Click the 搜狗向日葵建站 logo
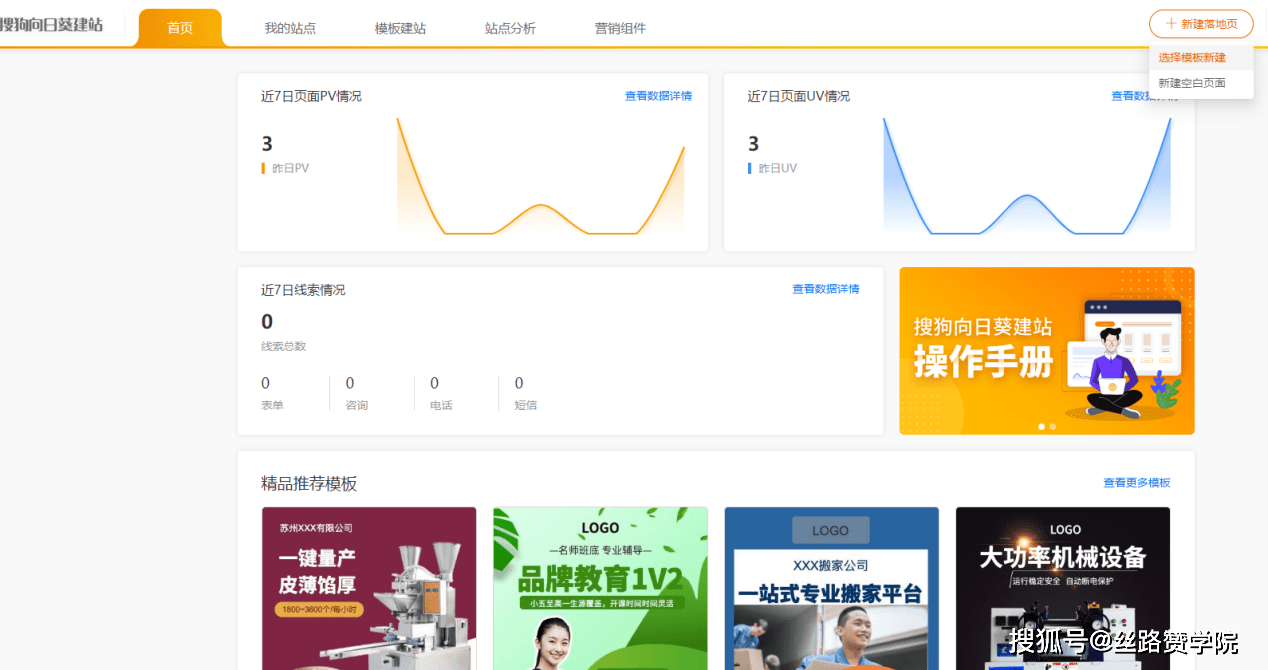Image resolution: width=1268 pixels, height=670 pixels. point(51,25)
